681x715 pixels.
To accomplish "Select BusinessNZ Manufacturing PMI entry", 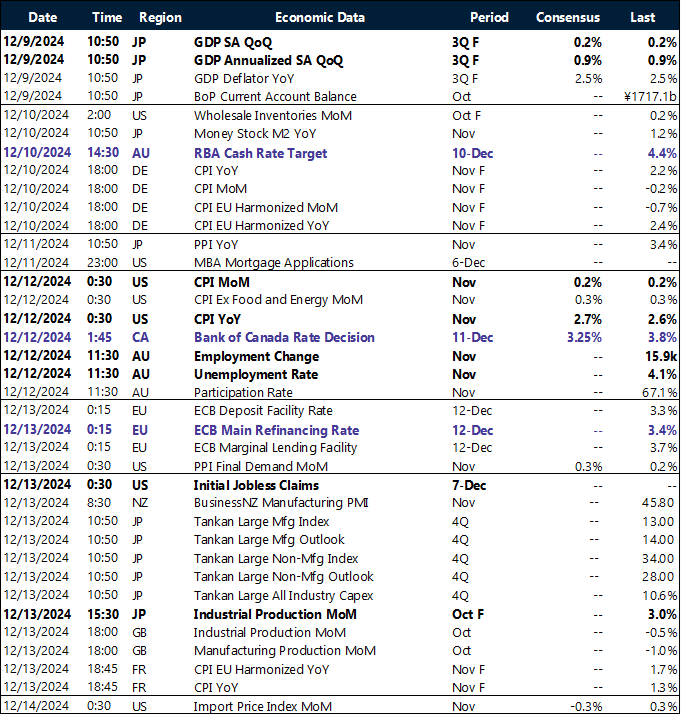I will pyautogui.click(x=281, y=503).
